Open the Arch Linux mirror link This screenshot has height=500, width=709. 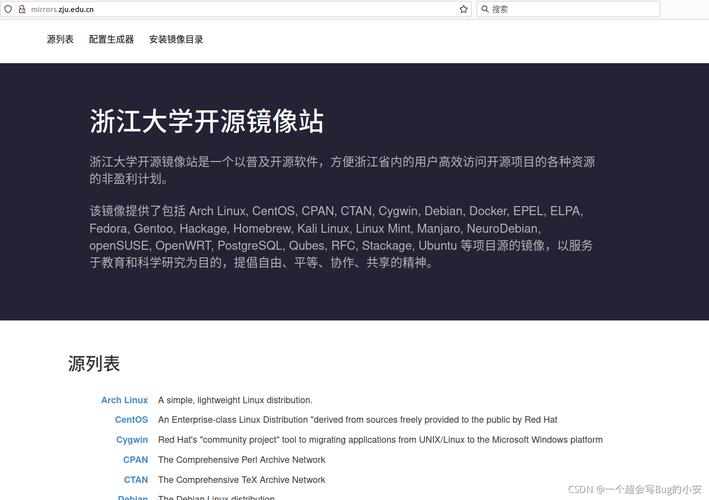pos(124,400)
